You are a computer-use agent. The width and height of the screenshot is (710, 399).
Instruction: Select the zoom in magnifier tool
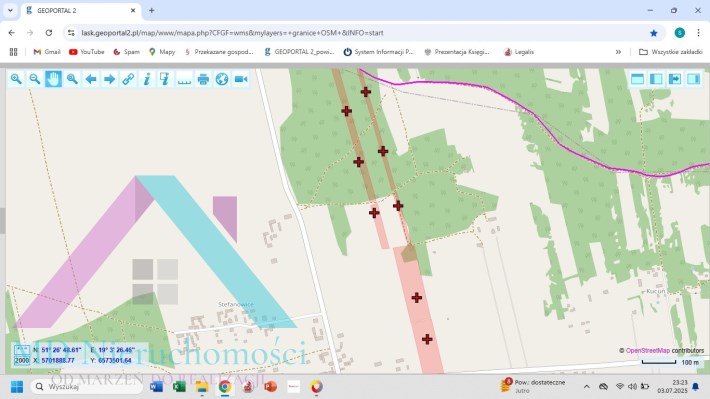tap(16, 79)
